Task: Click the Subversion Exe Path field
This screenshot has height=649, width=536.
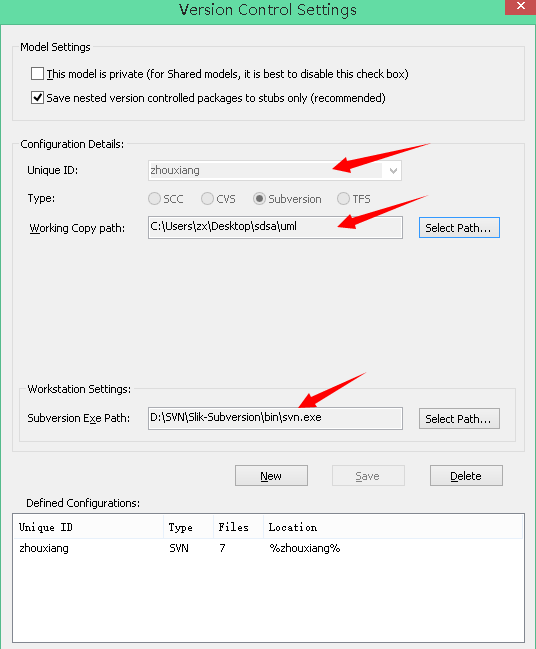Action: (x=275, y=418)
